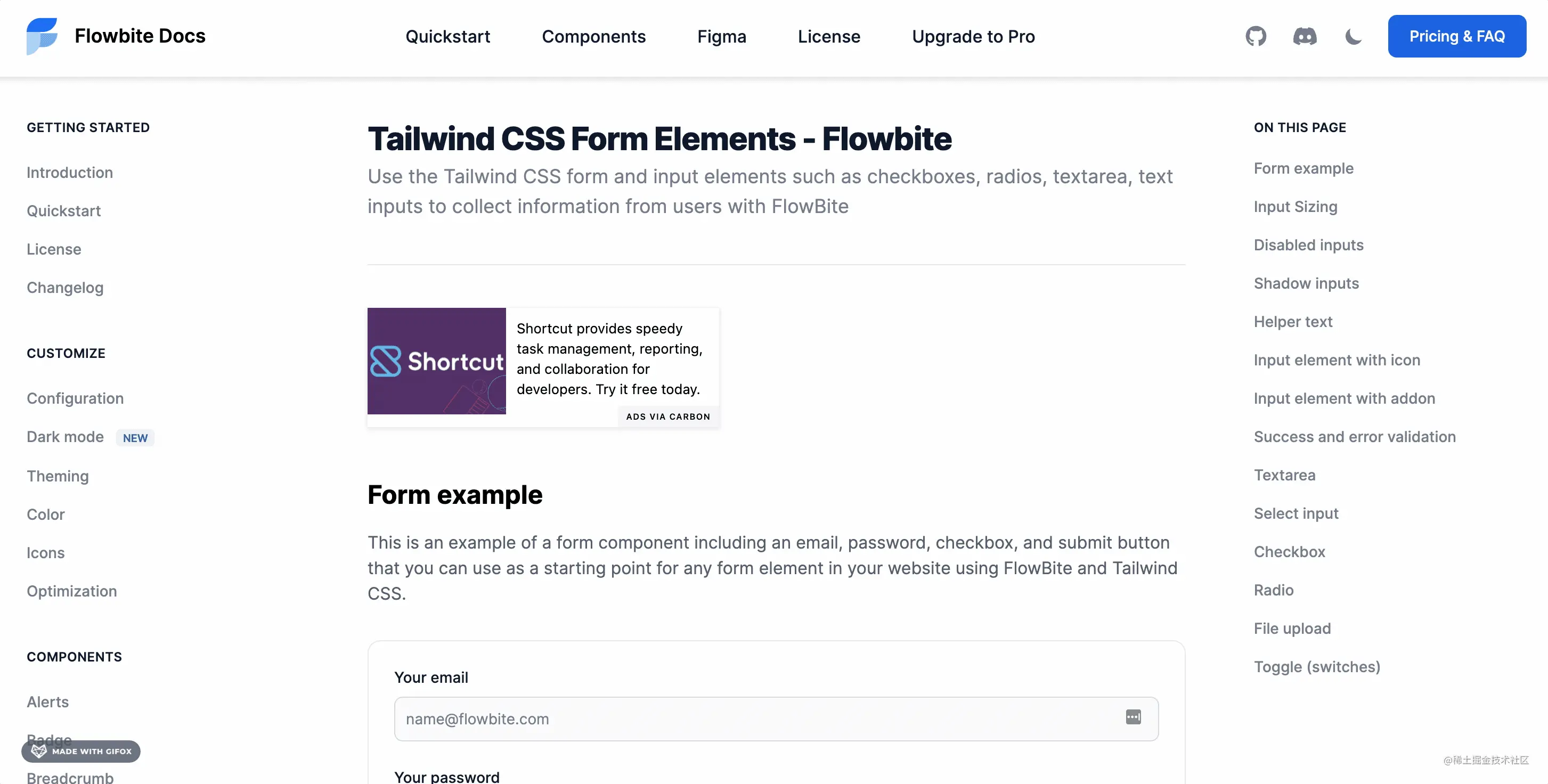
Task: Expand the Components sidebar section
Action: [74, 656]
